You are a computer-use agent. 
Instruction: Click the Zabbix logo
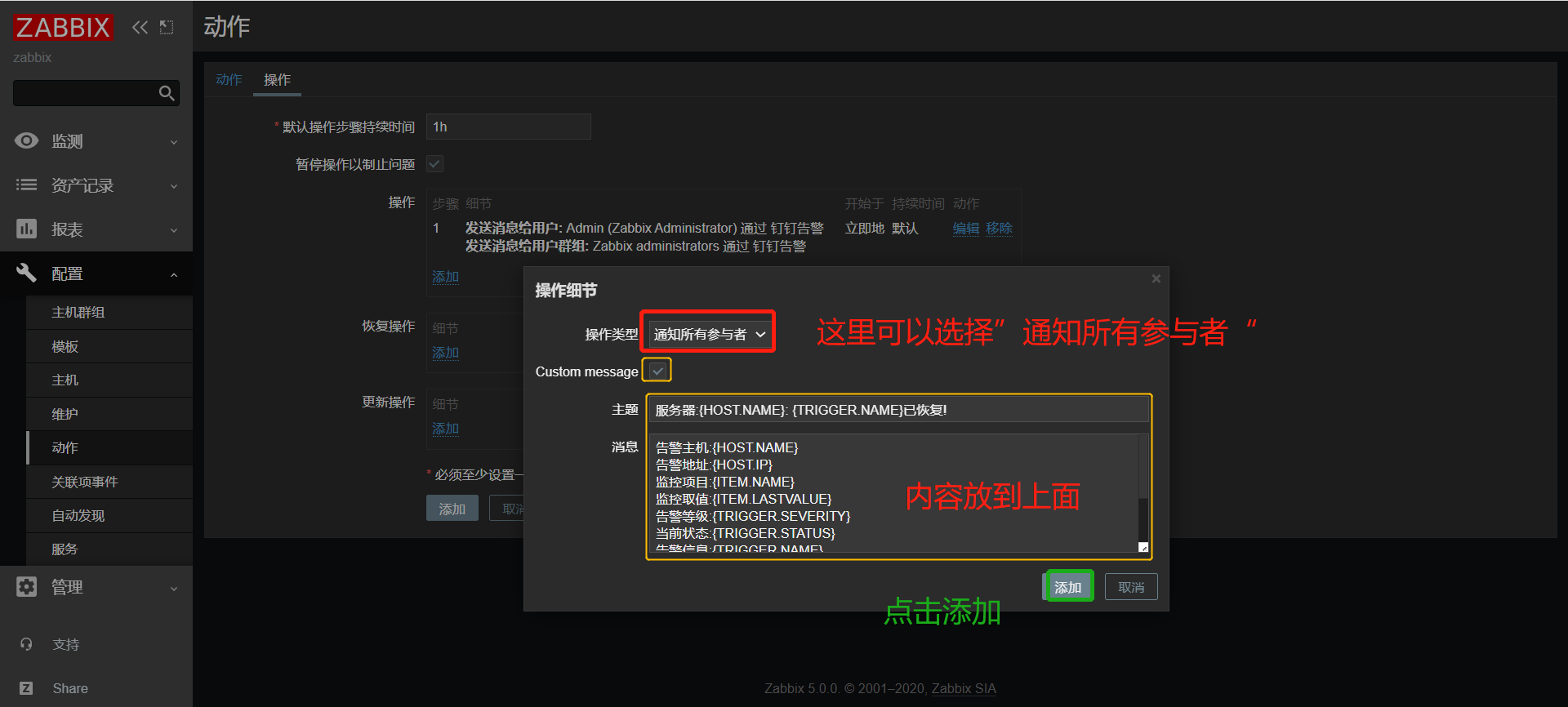tap(63, 28)
